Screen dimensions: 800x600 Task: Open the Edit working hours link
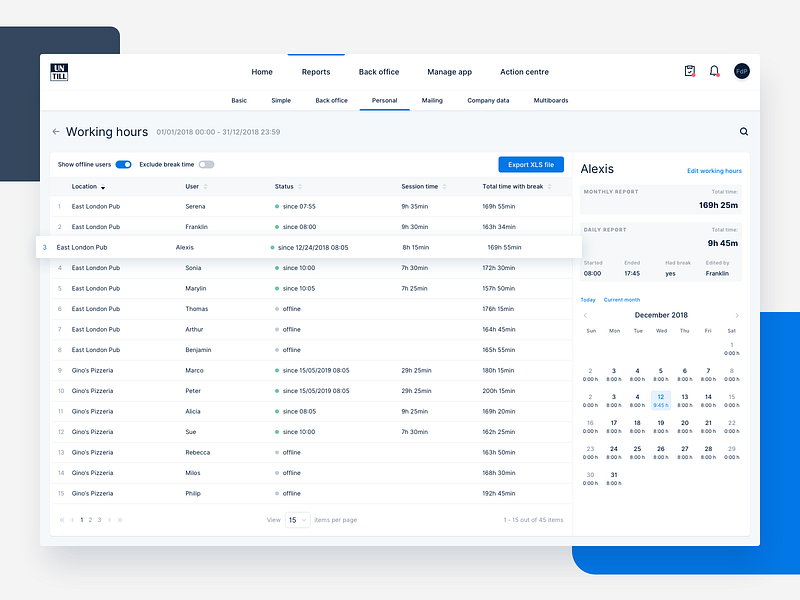point(714,171)
